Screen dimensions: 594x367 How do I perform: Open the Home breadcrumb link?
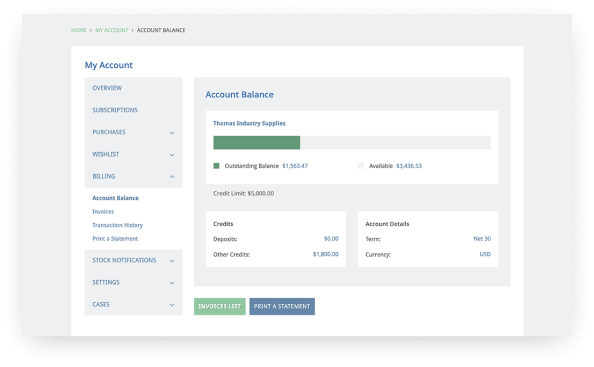(x=78, y=30)
